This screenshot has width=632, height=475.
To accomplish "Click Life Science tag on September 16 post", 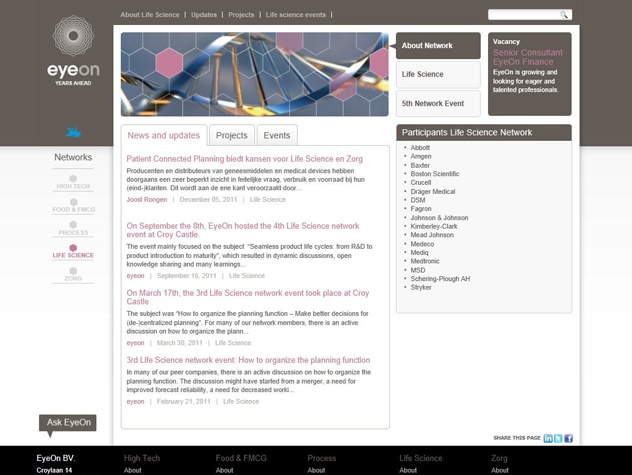I will [x=247, y=276].
